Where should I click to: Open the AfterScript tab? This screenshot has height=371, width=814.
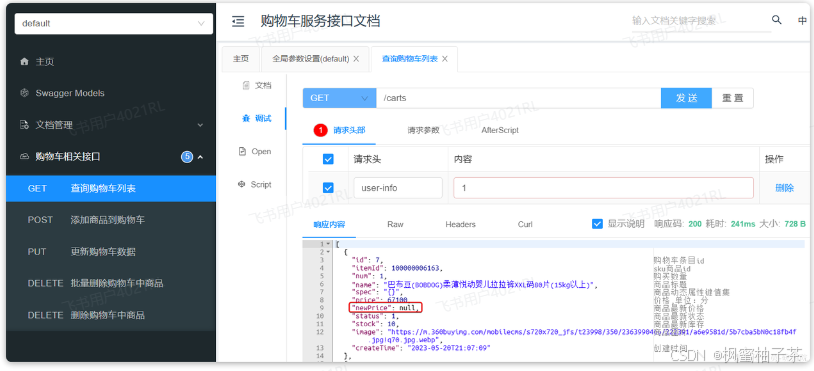[x=500, y=130]
